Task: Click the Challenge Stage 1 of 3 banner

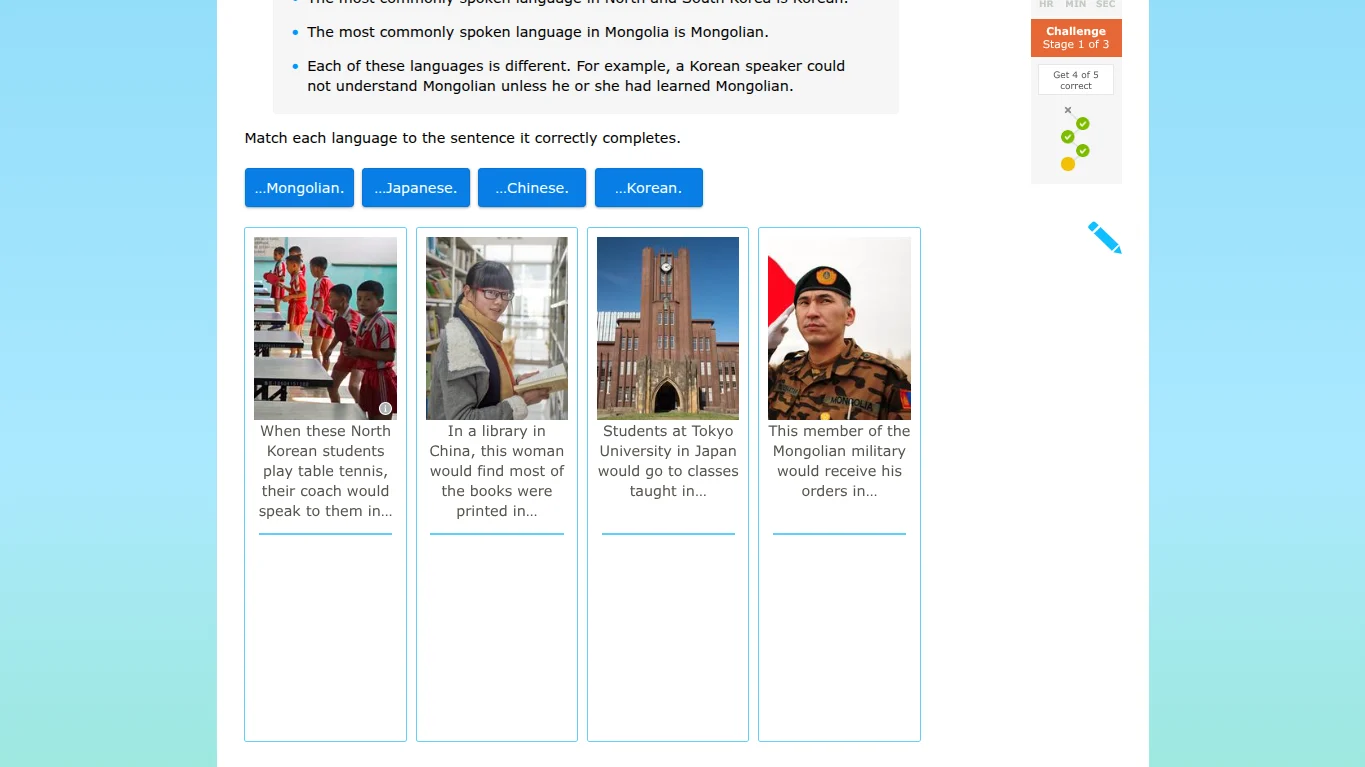Action: pos(1076,38)
